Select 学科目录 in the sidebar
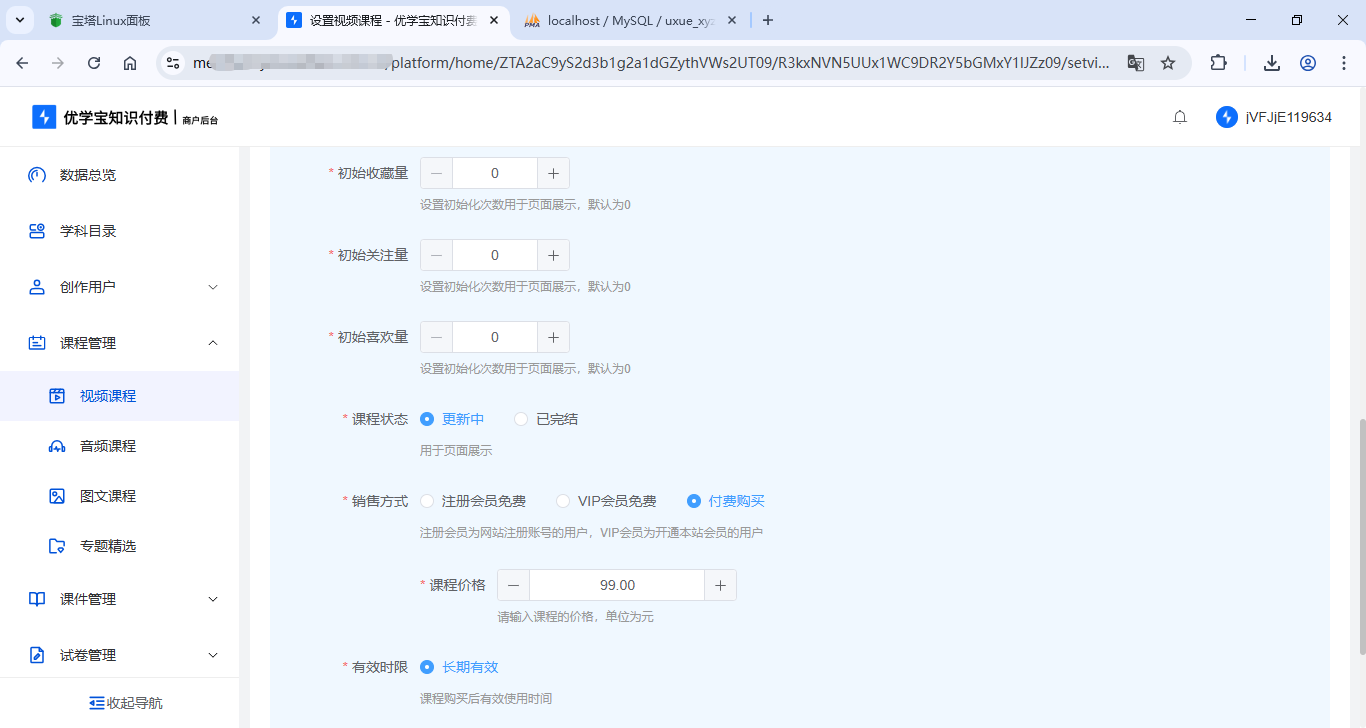The image size is (1366, 728). click(86, 230)
